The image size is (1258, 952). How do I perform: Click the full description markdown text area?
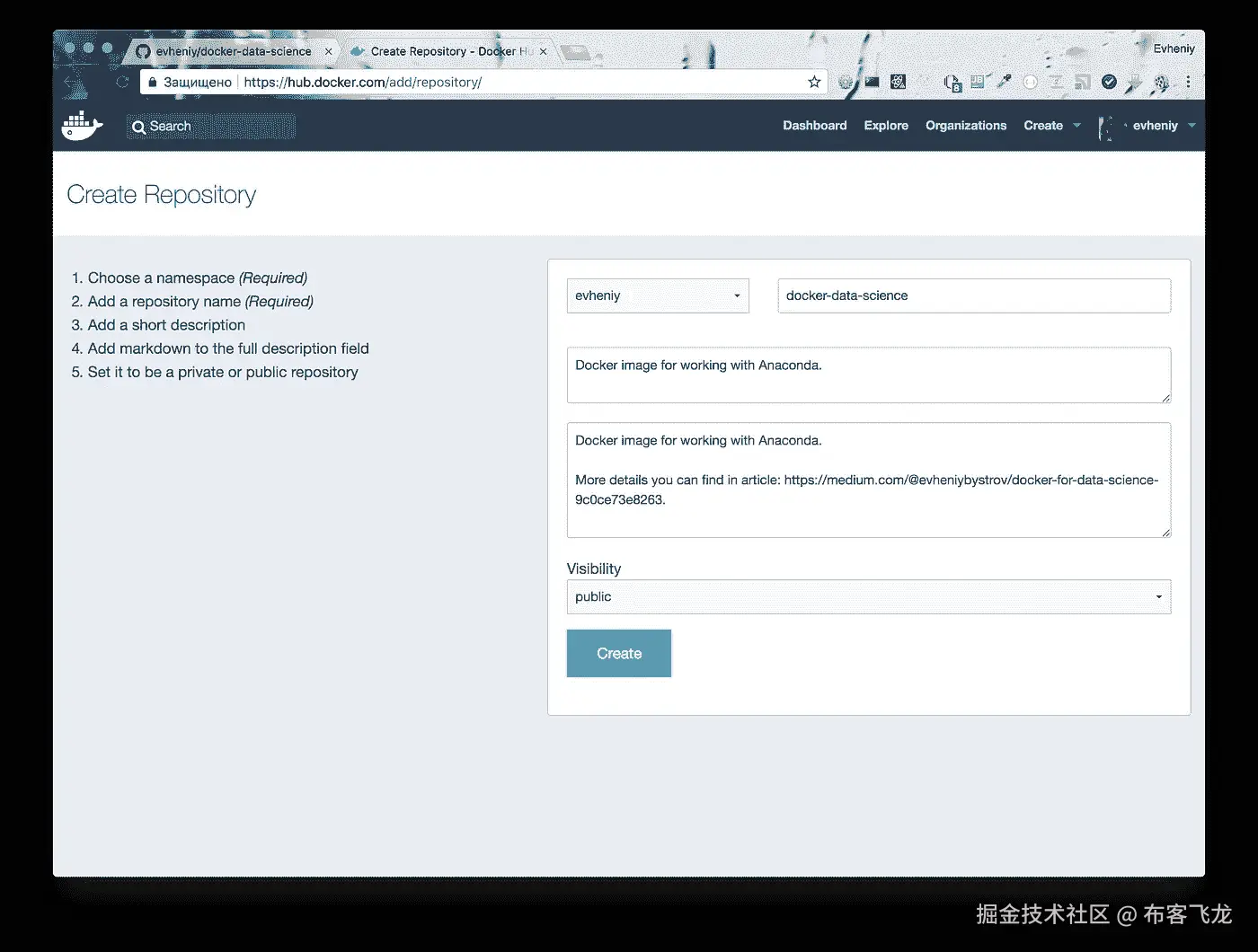click(869, 480)
